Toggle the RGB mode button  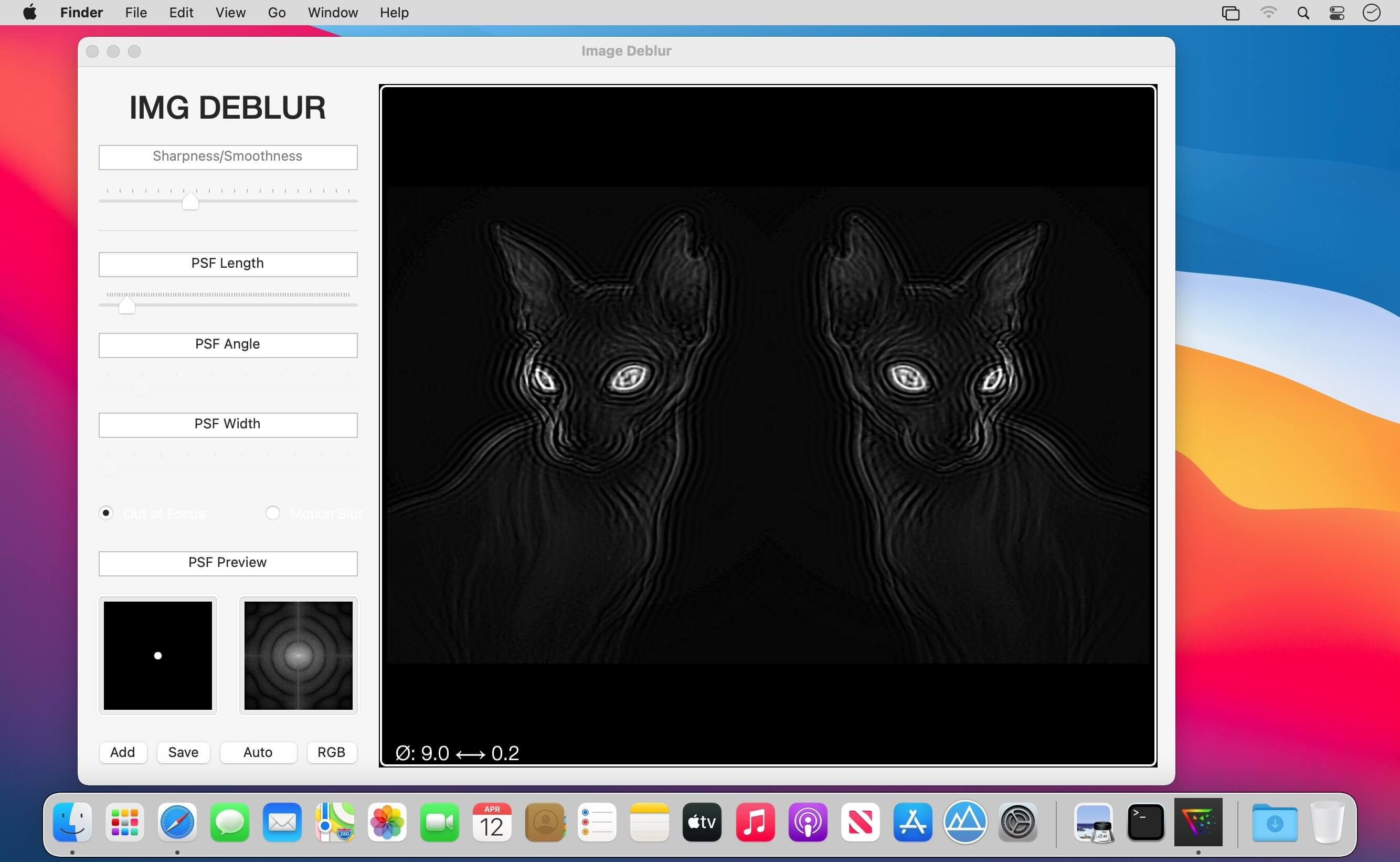[331, 752]
